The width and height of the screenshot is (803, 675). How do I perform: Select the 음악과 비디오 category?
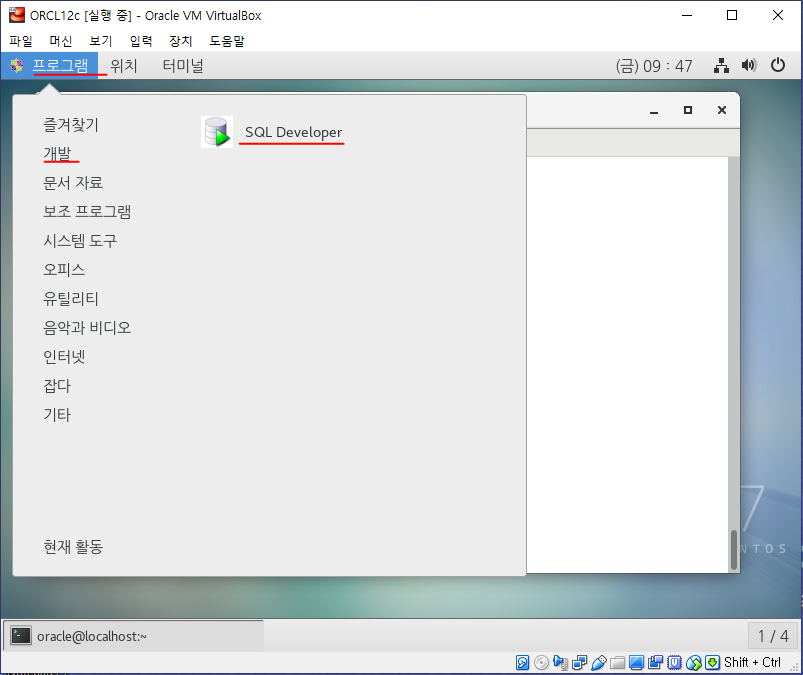point(87,328)
